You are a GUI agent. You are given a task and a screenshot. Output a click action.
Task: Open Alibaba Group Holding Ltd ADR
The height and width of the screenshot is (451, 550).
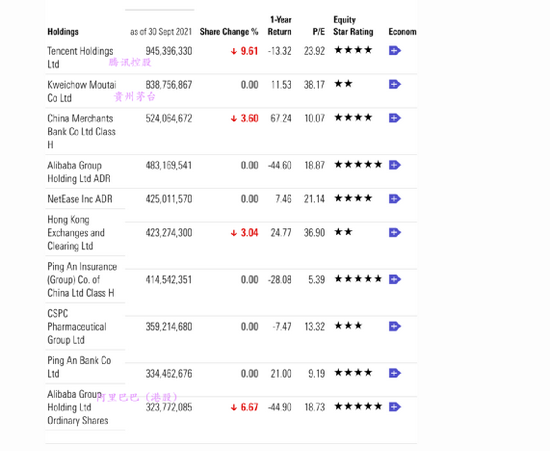pyautogui.click(x=79, y=172)
